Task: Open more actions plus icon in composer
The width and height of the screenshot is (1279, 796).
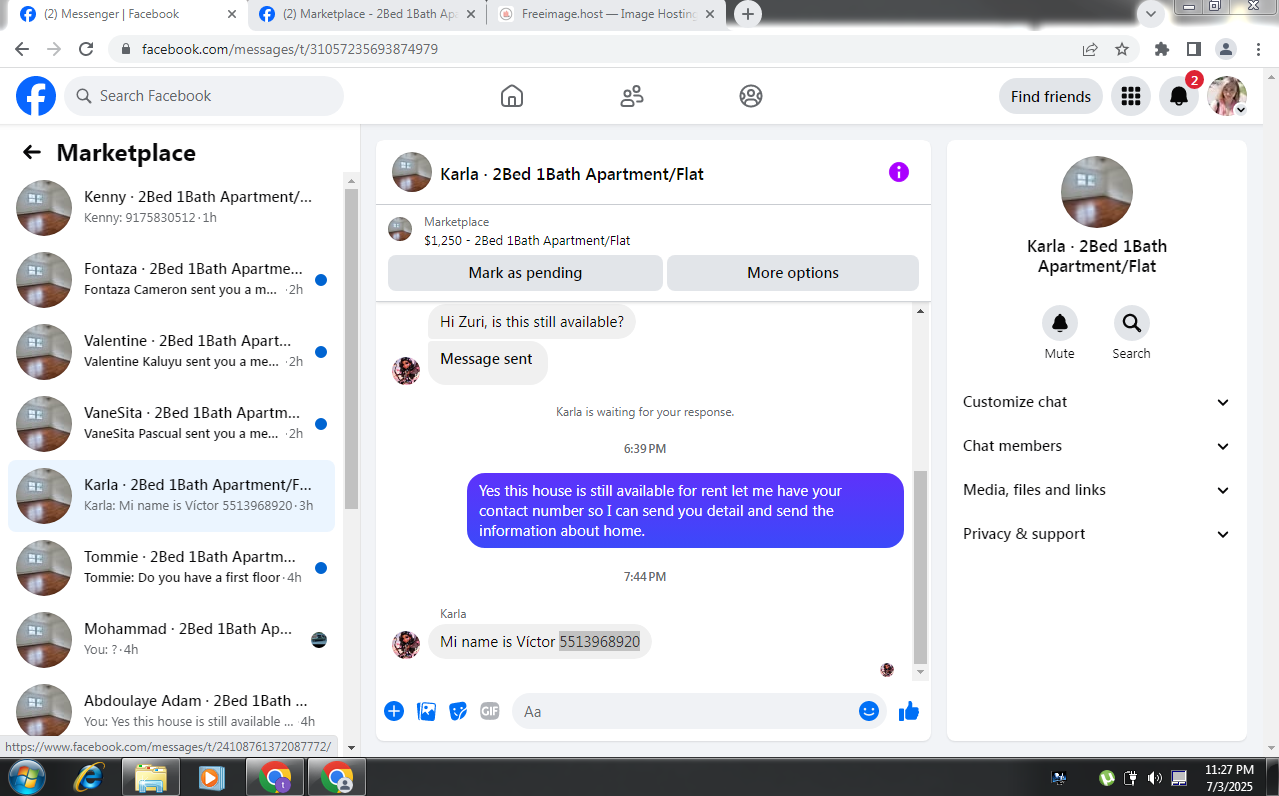Action: [394, 711]
